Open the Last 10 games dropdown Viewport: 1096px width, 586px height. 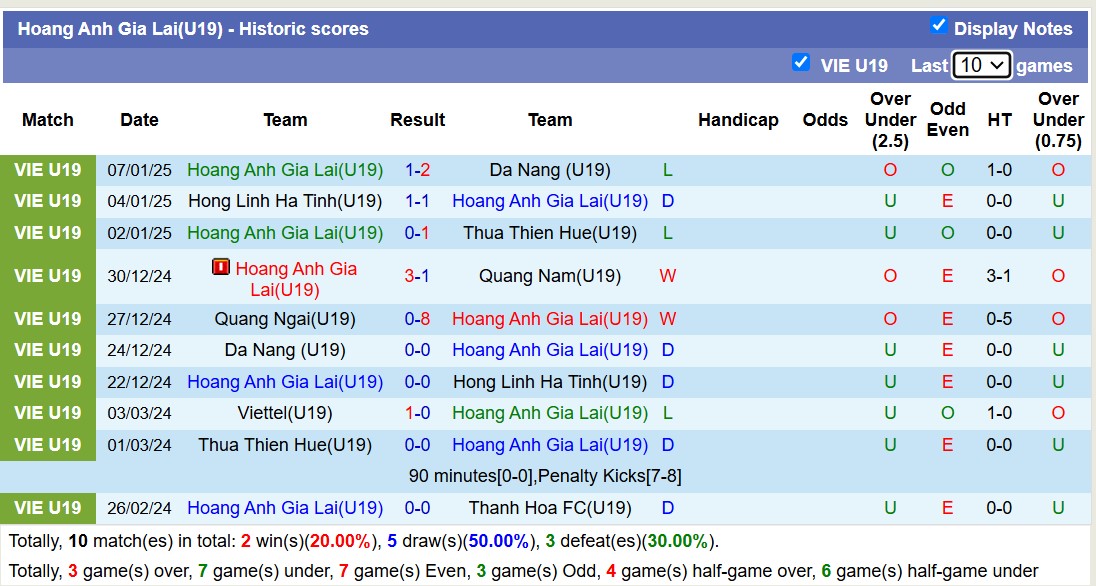tap(983, 63)
